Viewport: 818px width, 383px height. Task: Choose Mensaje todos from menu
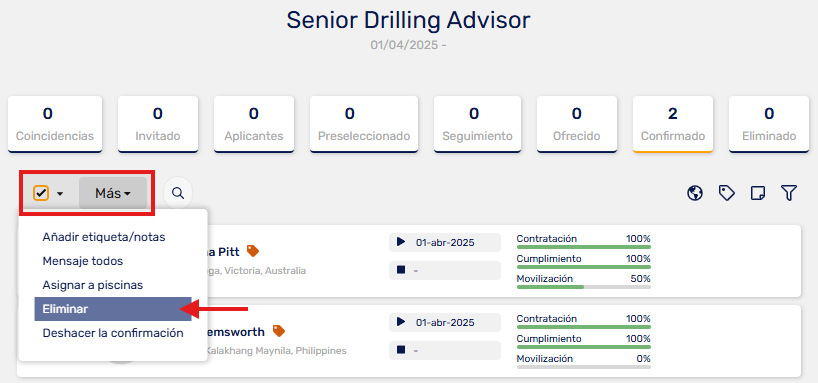pos(83,261)
